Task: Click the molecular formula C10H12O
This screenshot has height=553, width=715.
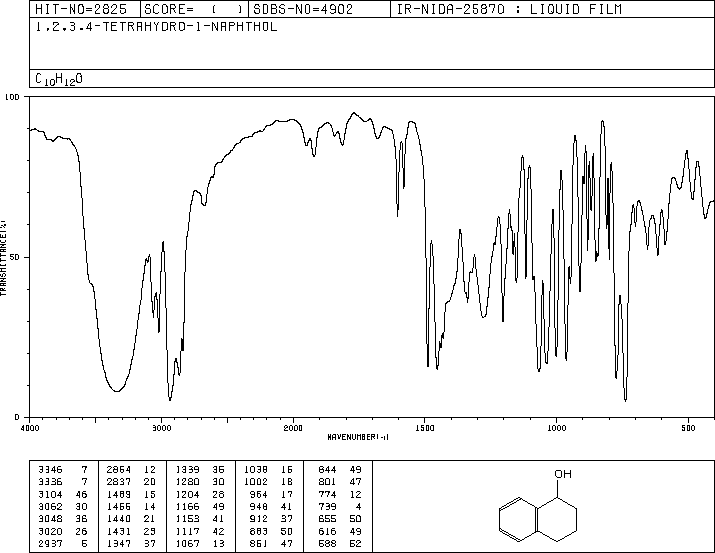Action: tap(59, 79)
